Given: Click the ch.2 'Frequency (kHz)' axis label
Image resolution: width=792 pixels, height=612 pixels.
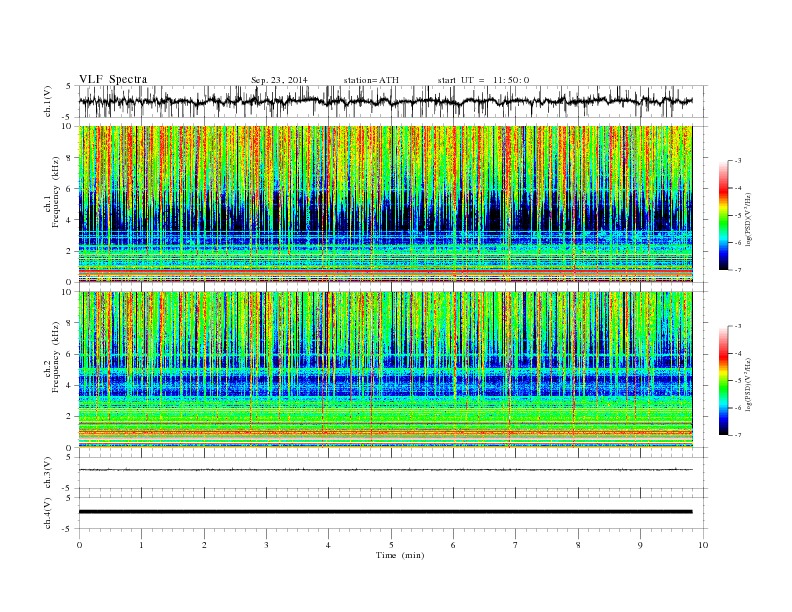Looking at the screenshot, I should pyautogui.click(x=56, y=356).
